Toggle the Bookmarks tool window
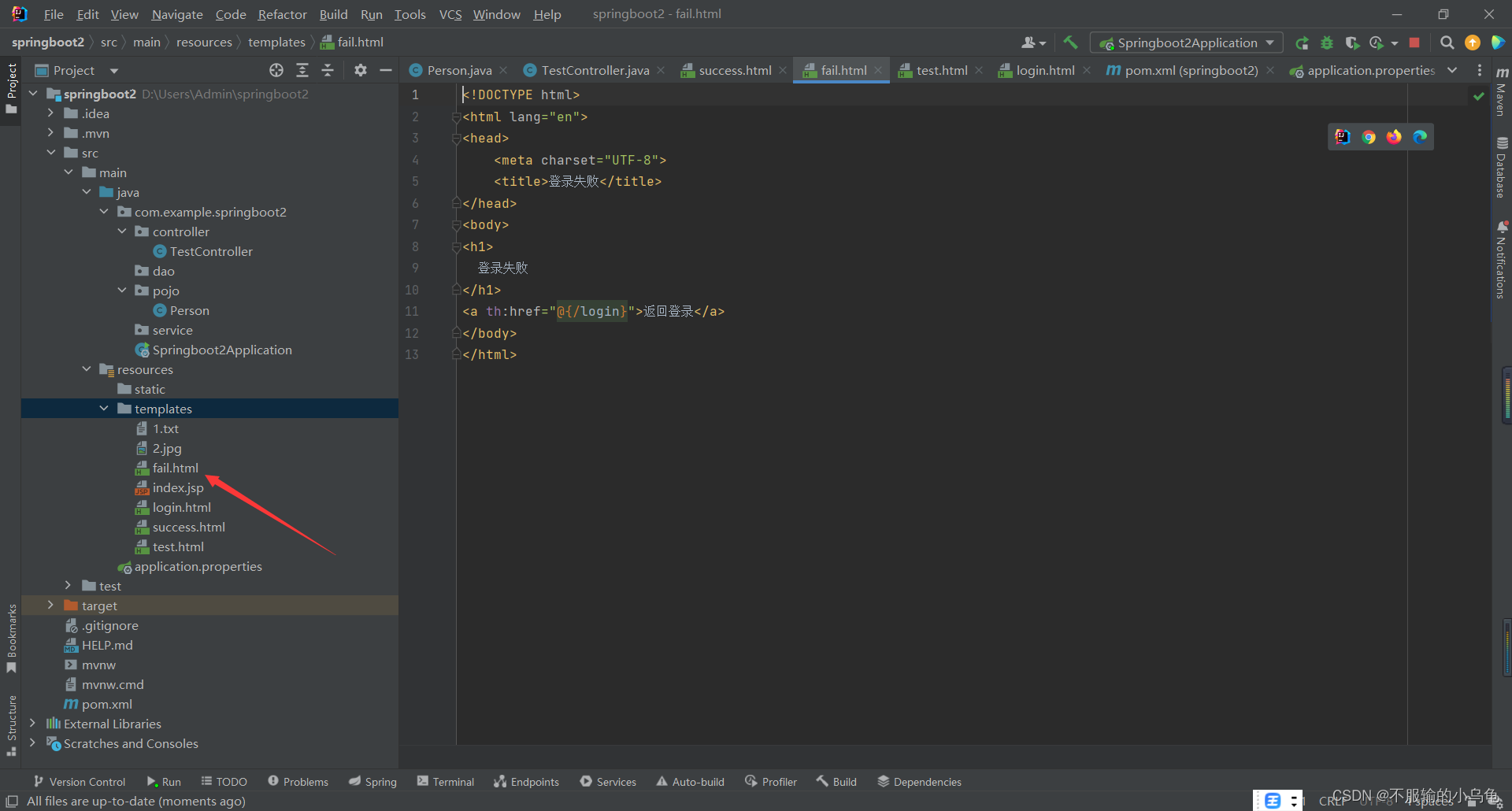1512x811 pixels. coord(11,639)
